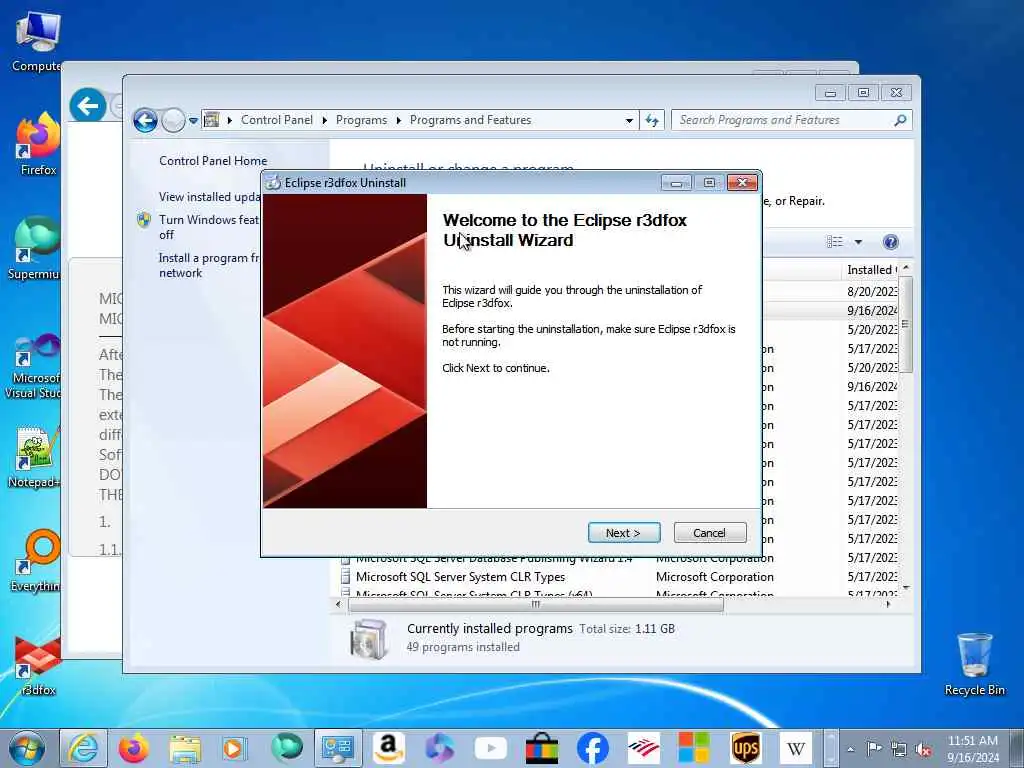1024x768 pixels.
Task: Open the network tray icon
Action: 899,749
